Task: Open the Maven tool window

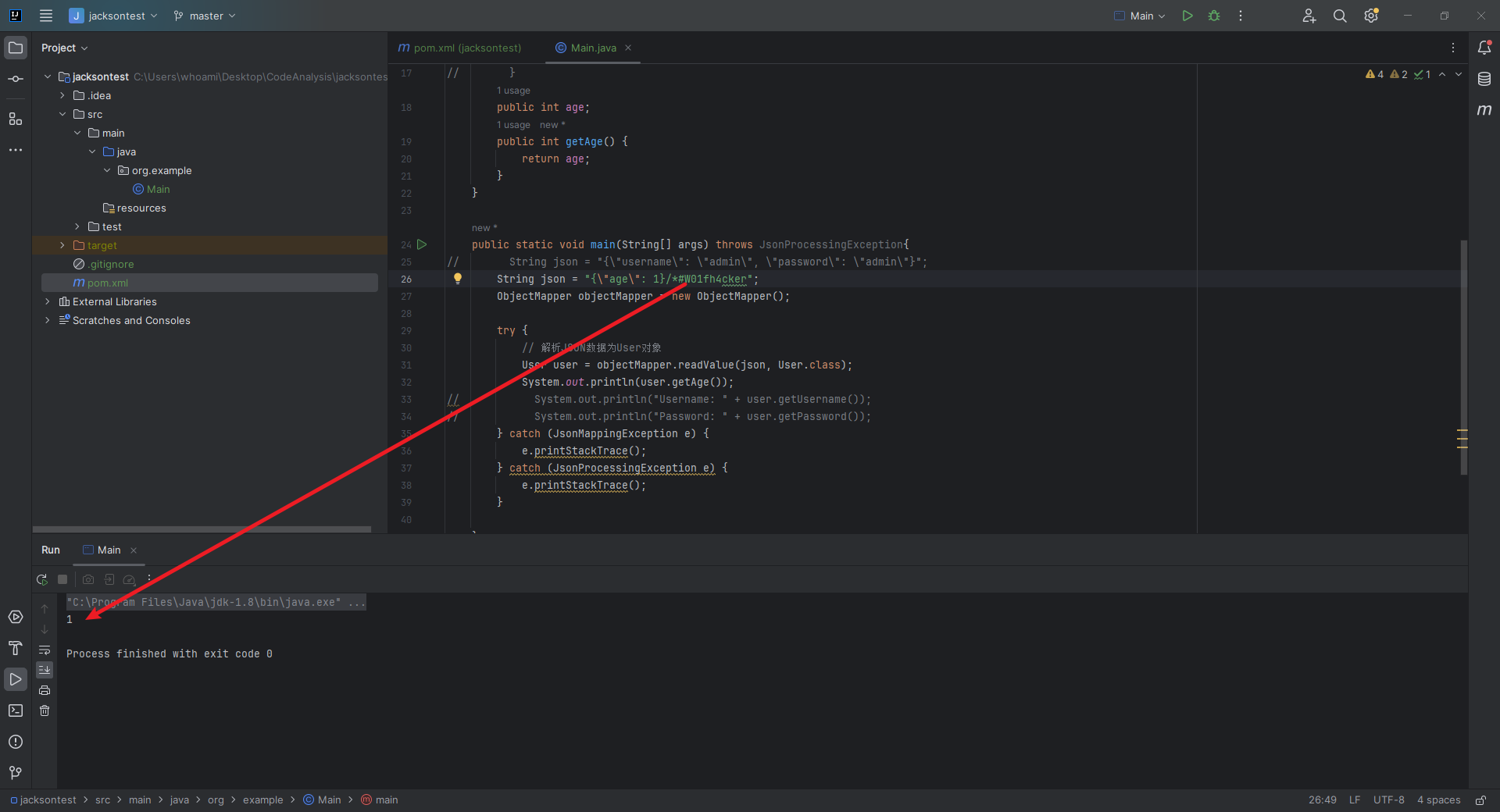Action: pyautogui.click(x=1484, y=110)
